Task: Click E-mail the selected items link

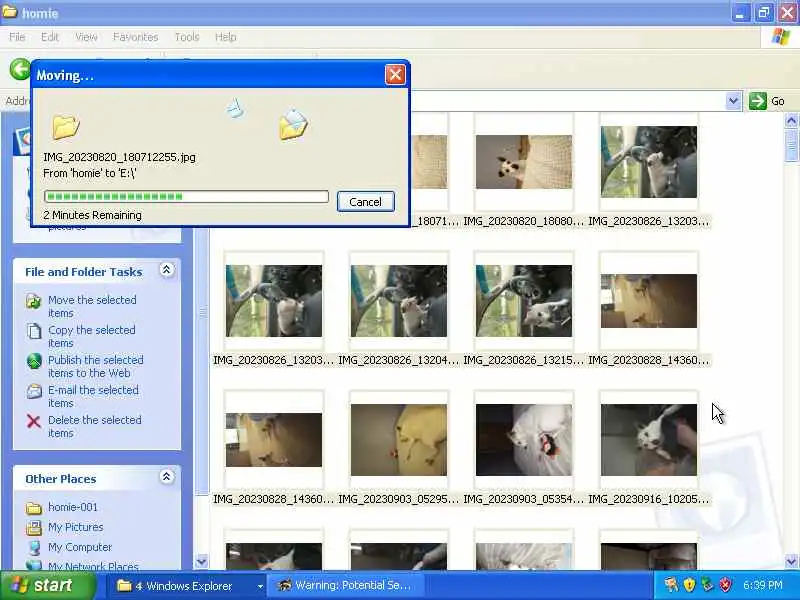Action: click(x=93, y=396)
